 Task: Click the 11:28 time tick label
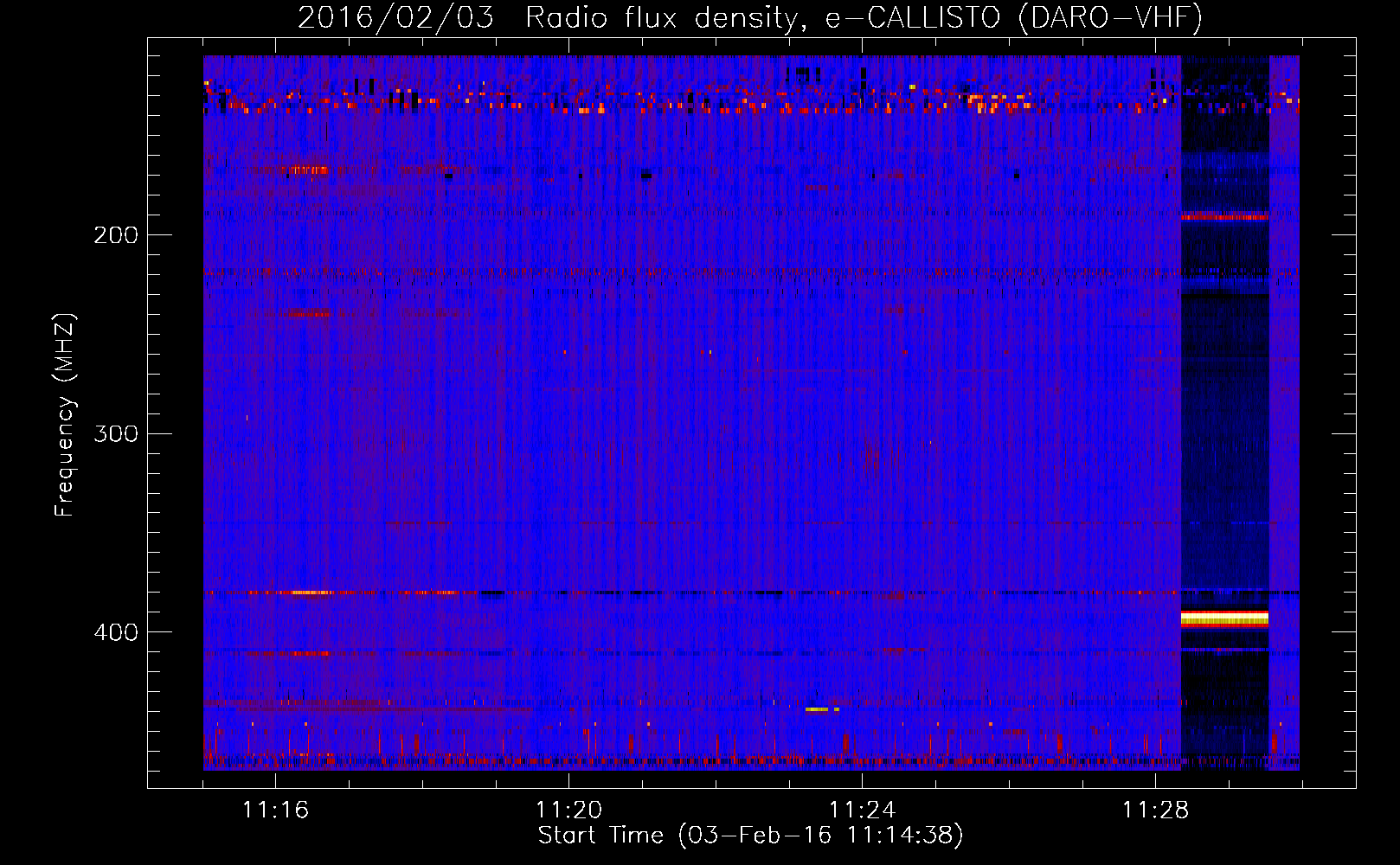coord(1155,811)
